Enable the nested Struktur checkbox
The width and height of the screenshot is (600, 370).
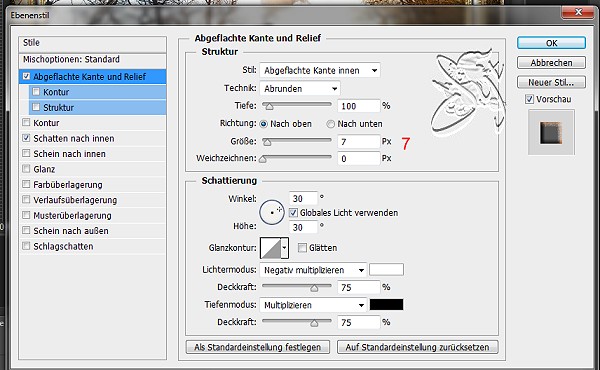coord(36,107)
